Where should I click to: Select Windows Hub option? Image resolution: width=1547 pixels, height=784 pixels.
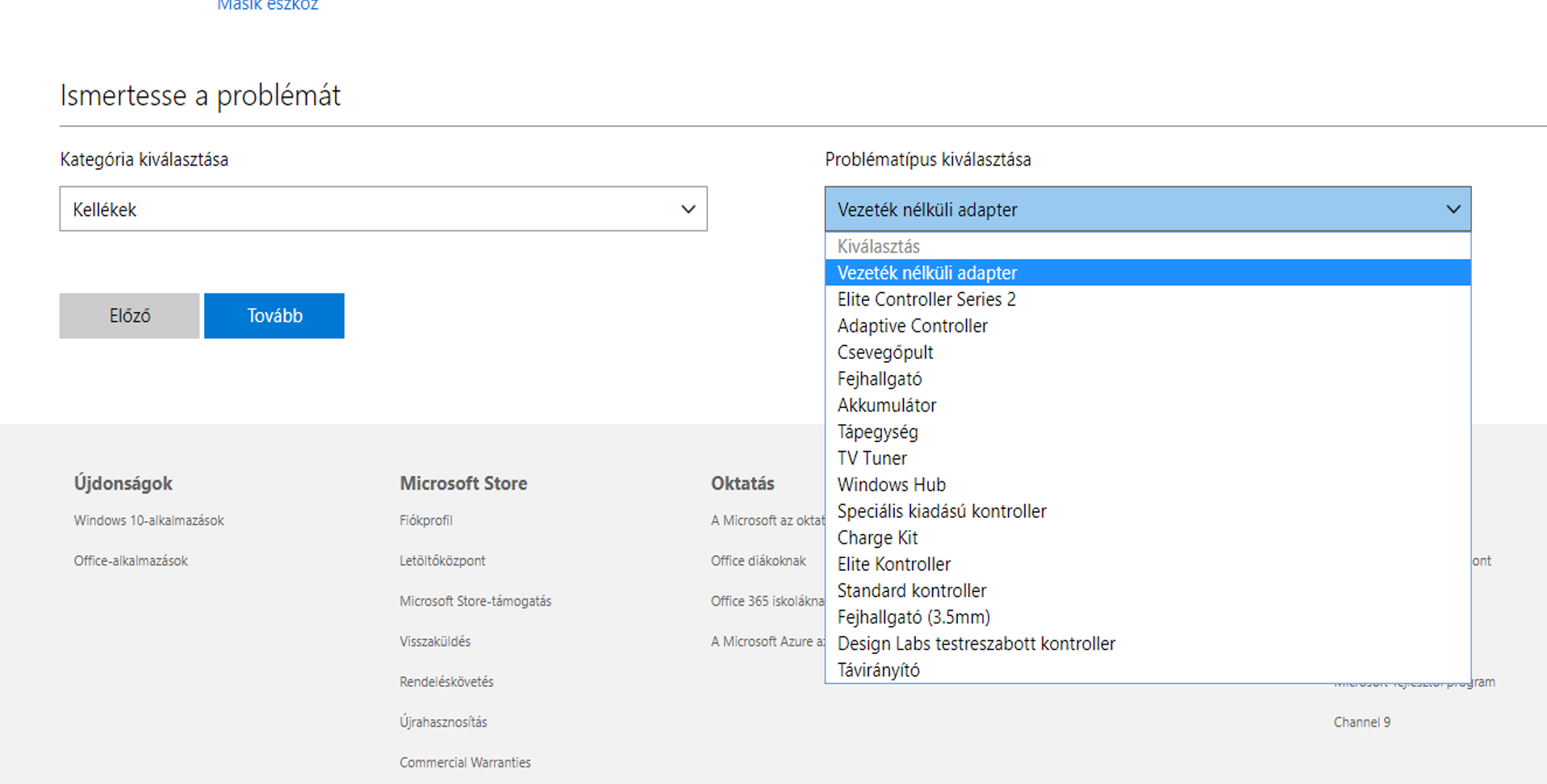point(891,485)
